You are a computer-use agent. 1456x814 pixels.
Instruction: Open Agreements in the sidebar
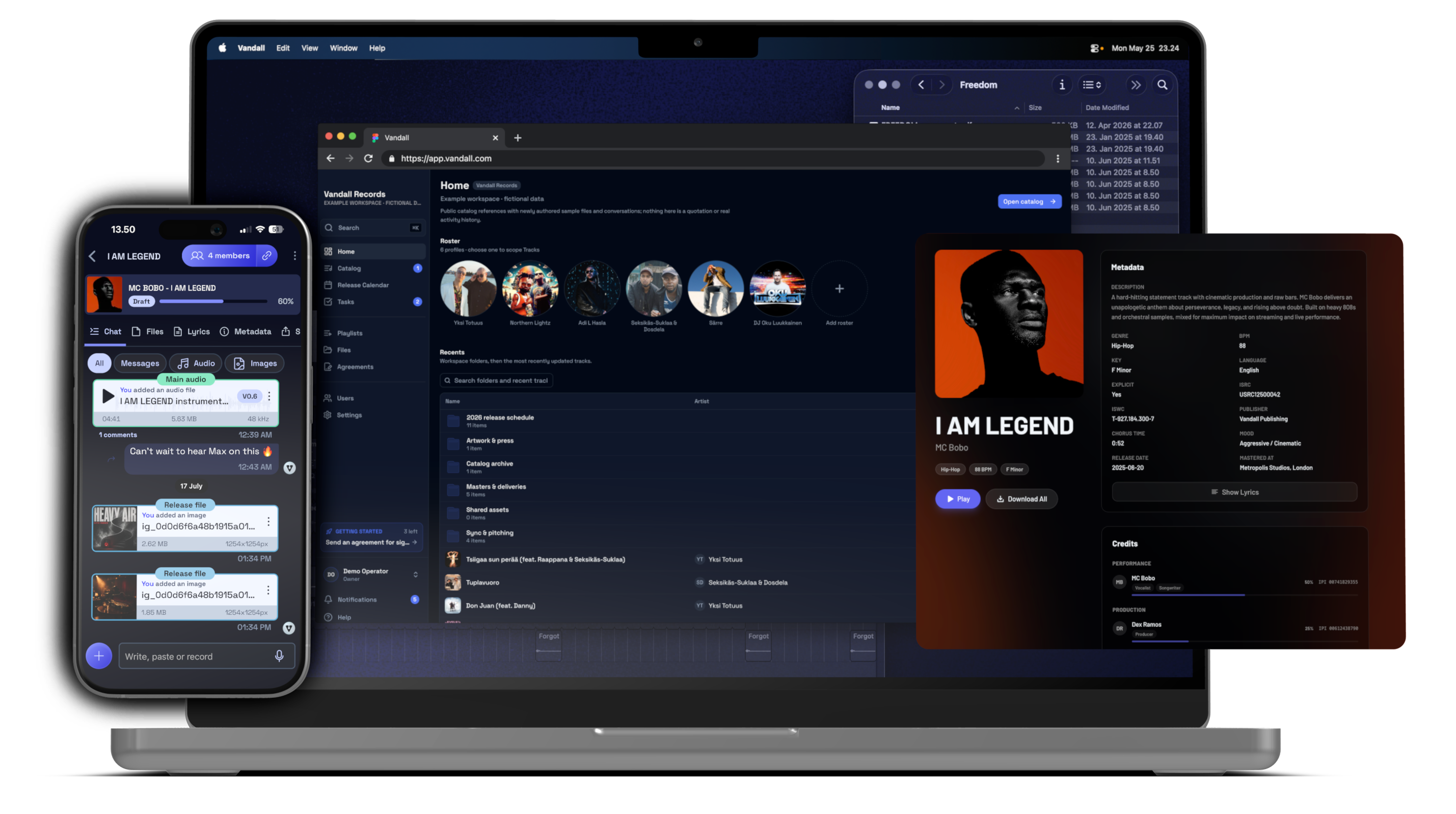372,366
